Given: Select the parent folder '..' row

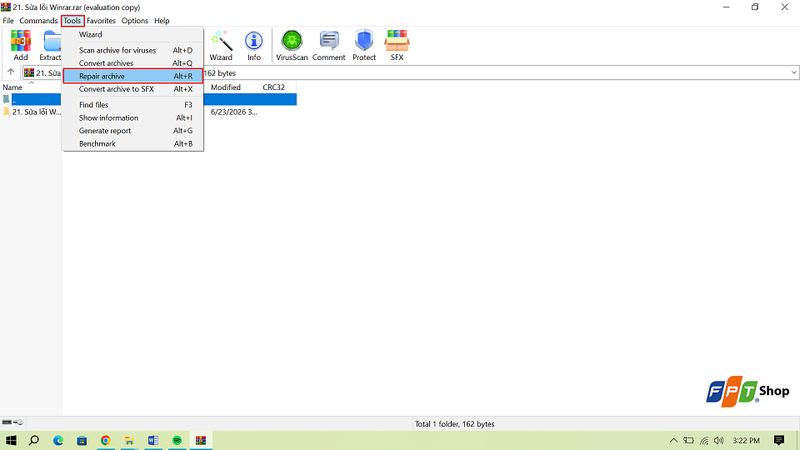Looking at the screenshot, I should [148, 99].
